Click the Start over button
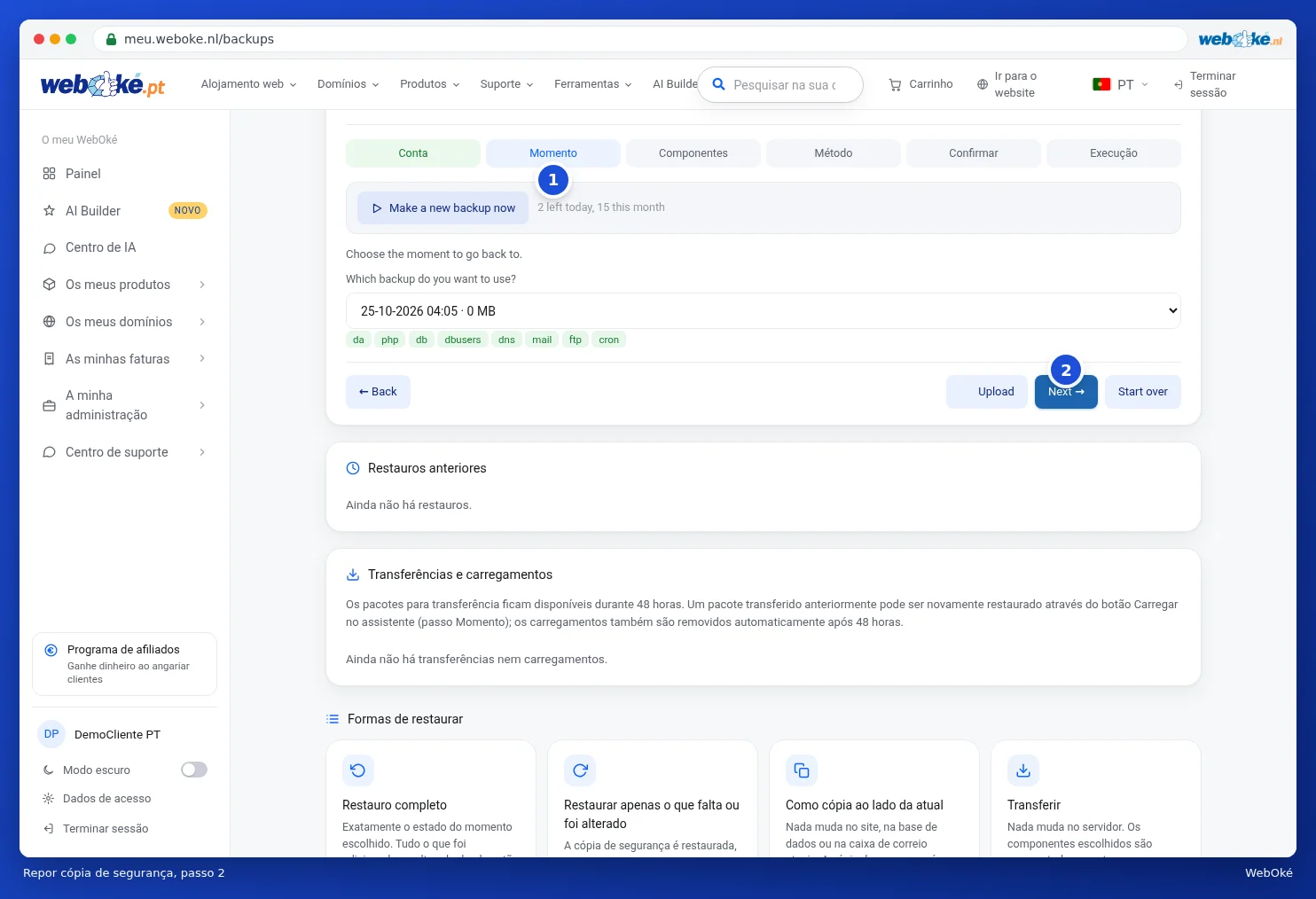 click(x=1143, y=392)
